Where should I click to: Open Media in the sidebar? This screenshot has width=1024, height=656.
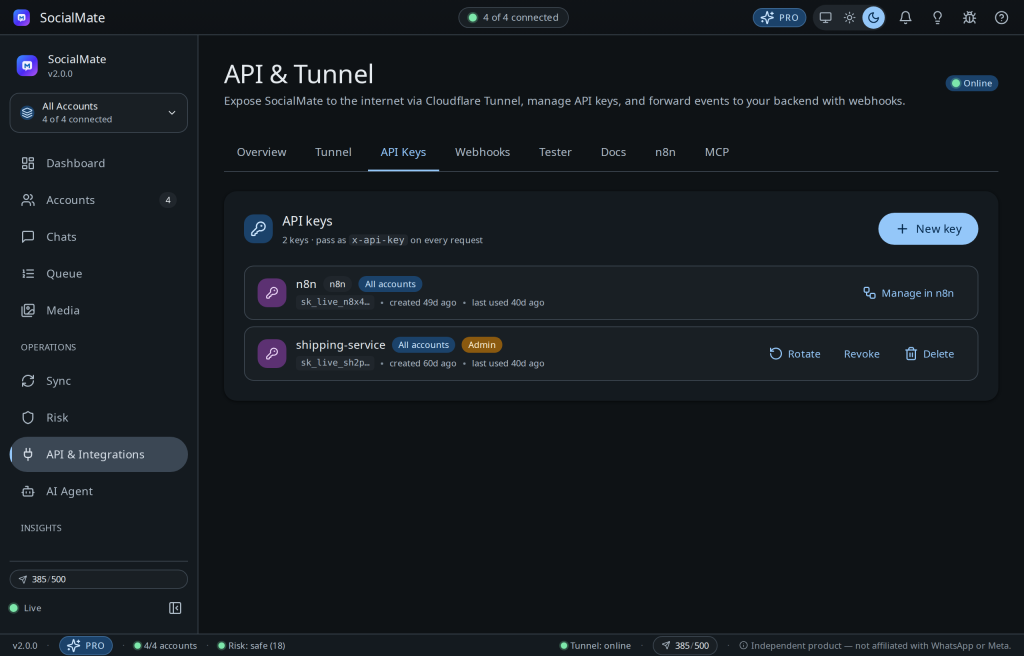99,310
